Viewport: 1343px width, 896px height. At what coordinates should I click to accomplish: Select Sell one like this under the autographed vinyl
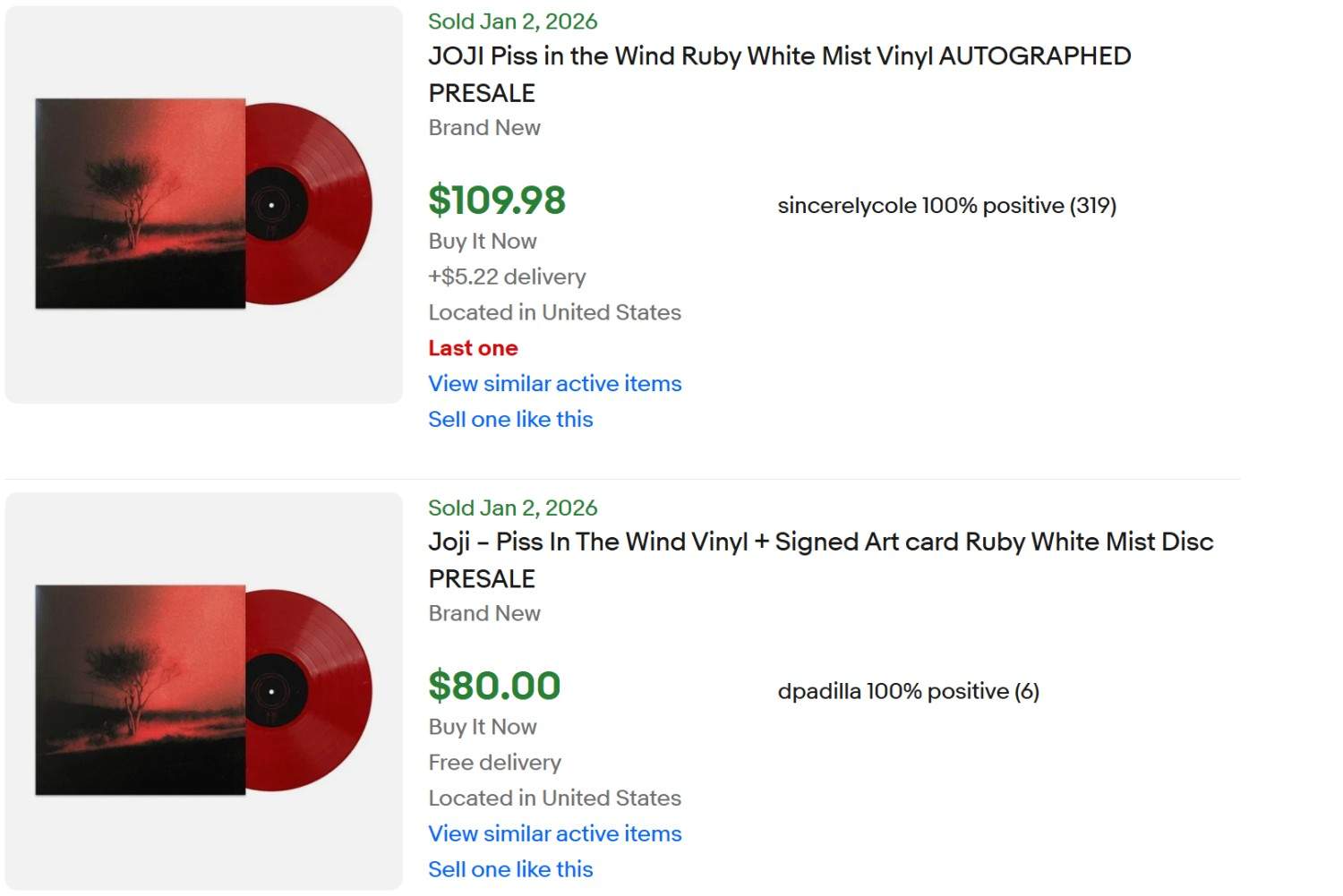(x=510, y=419)
